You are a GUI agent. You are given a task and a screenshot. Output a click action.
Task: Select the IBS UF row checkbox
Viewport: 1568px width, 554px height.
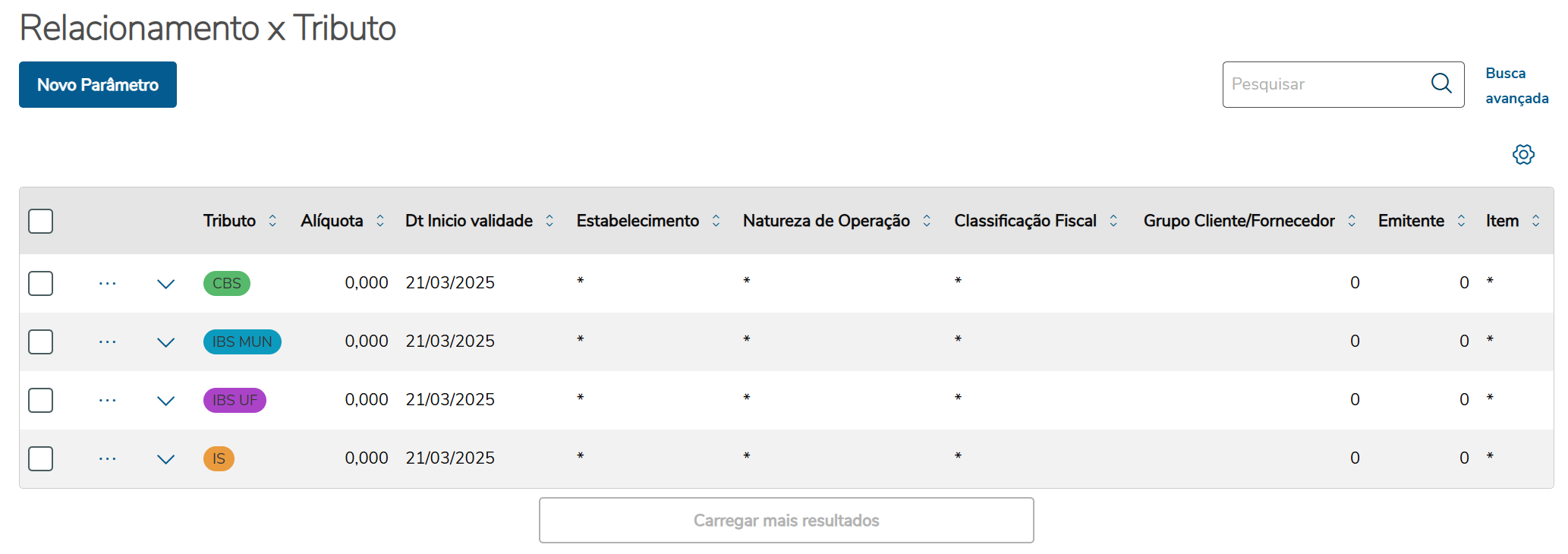coord(41,401)
